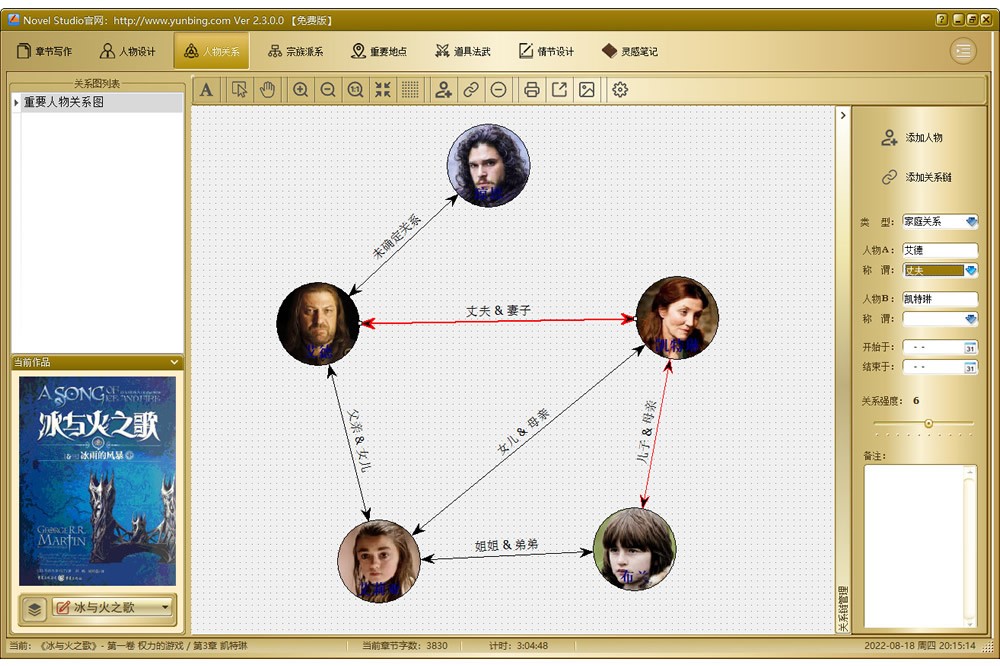Choose the hand pan tool
The width and height of the screenshot is (1000, 666).
coord(267,90)
